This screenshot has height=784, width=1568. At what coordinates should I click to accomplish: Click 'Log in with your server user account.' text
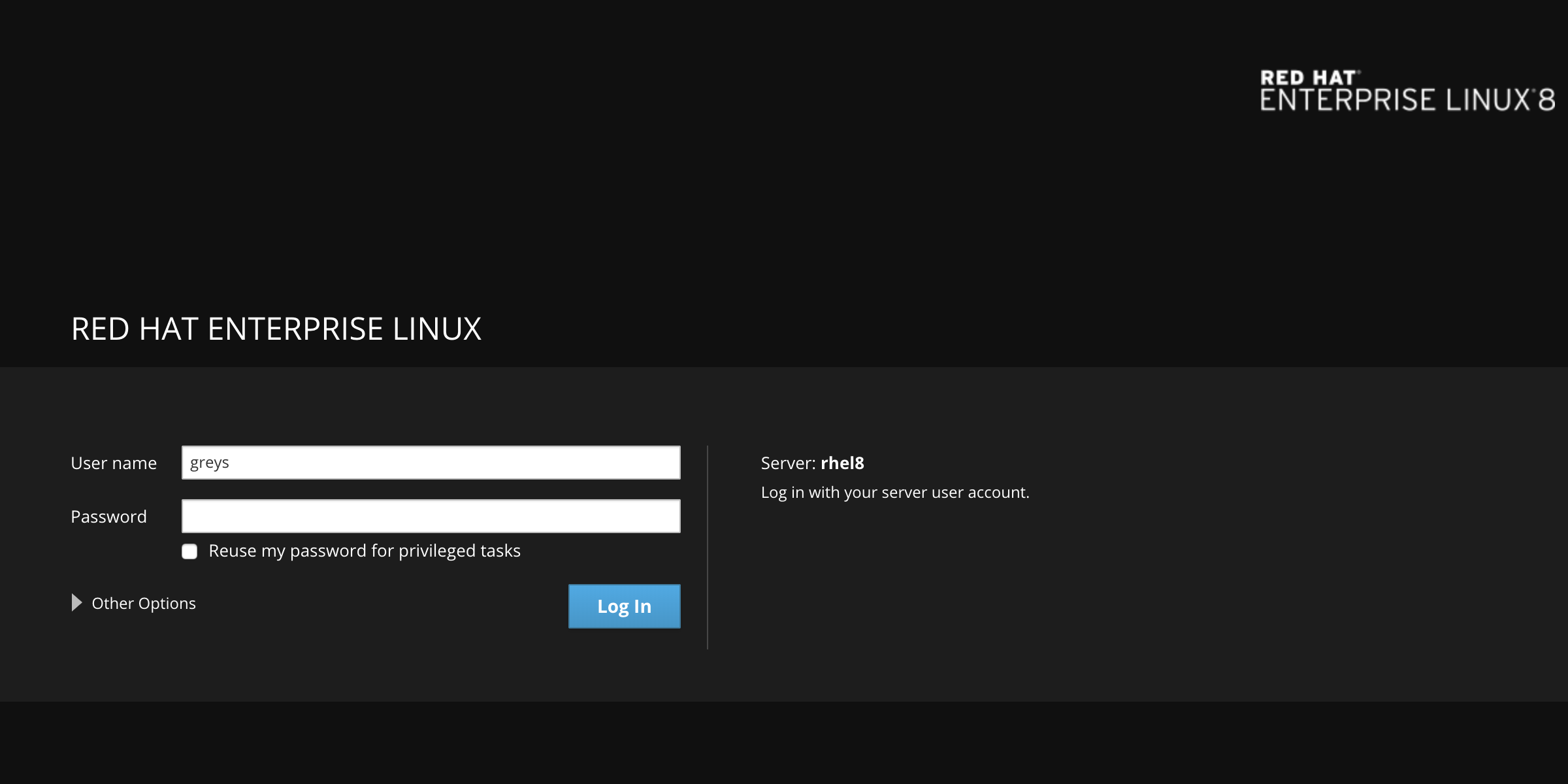coord(895,493)
